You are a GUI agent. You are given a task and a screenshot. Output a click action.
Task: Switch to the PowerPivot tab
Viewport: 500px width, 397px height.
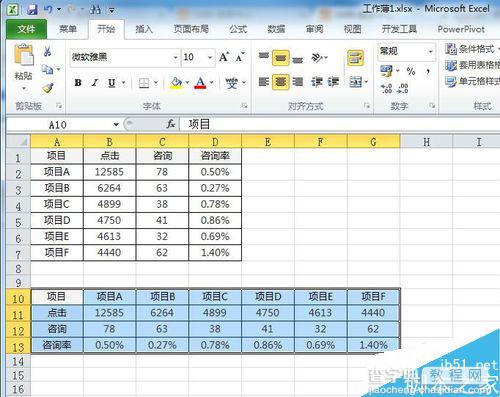point(461,29)
